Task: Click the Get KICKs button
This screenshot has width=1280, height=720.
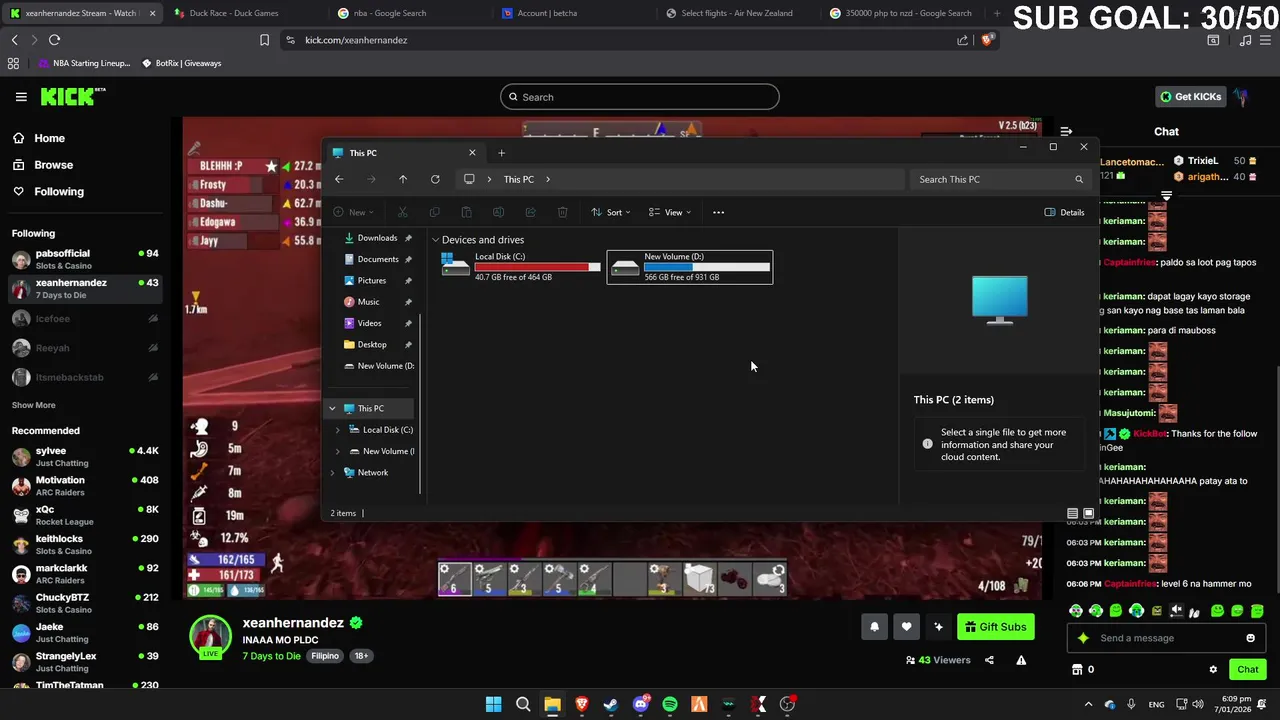Action: (1190, 97)
